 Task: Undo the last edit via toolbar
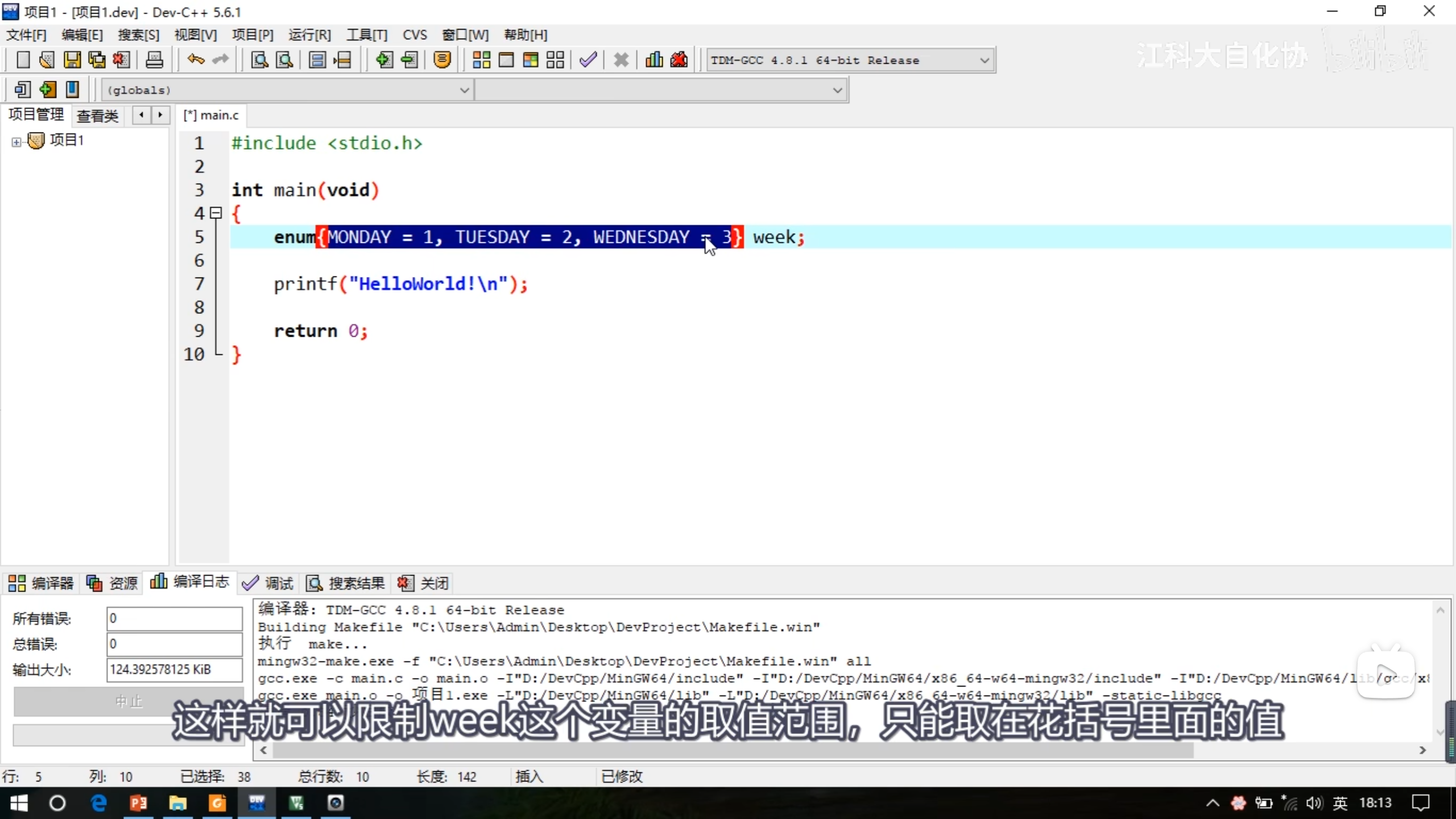196,60
